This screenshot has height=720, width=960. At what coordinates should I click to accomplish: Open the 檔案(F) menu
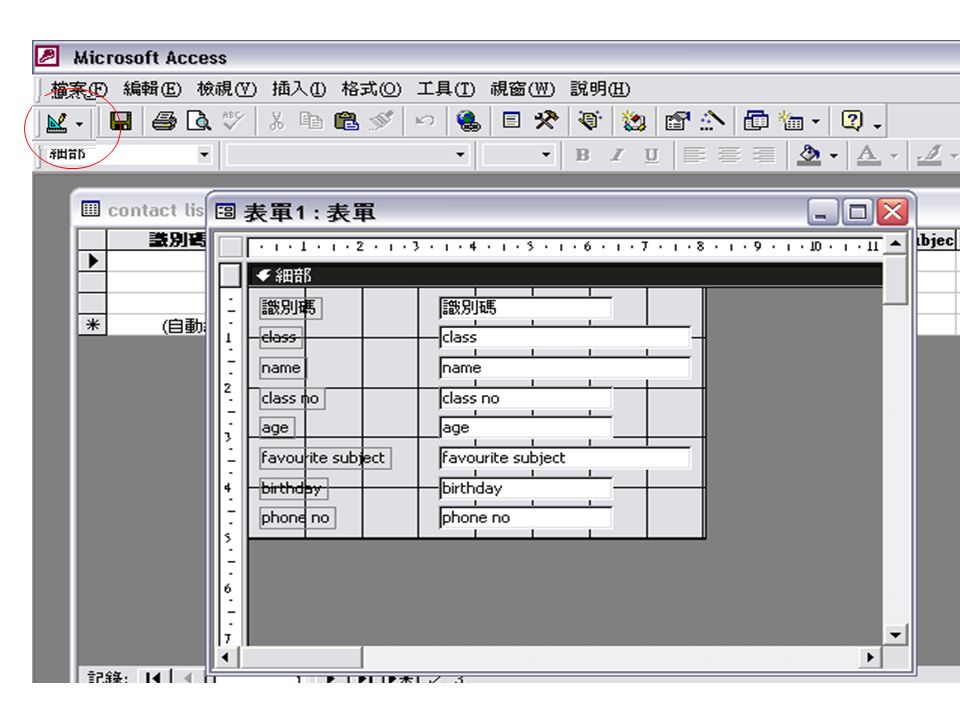pyautogui.click(x=79, y=90)
